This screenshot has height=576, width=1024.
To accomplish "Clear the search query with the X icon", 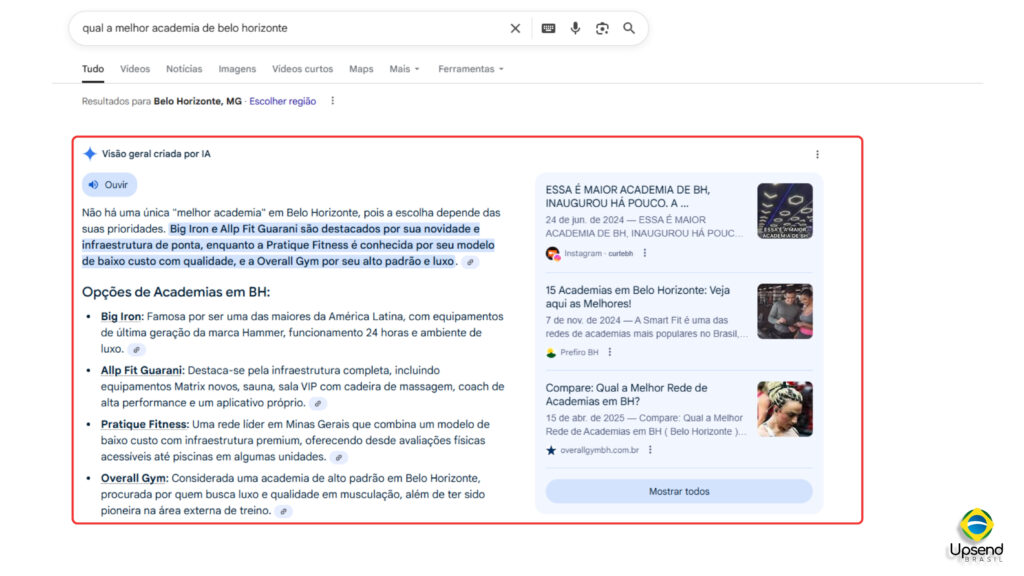I will pyautogui.click(x=515, y=28).
